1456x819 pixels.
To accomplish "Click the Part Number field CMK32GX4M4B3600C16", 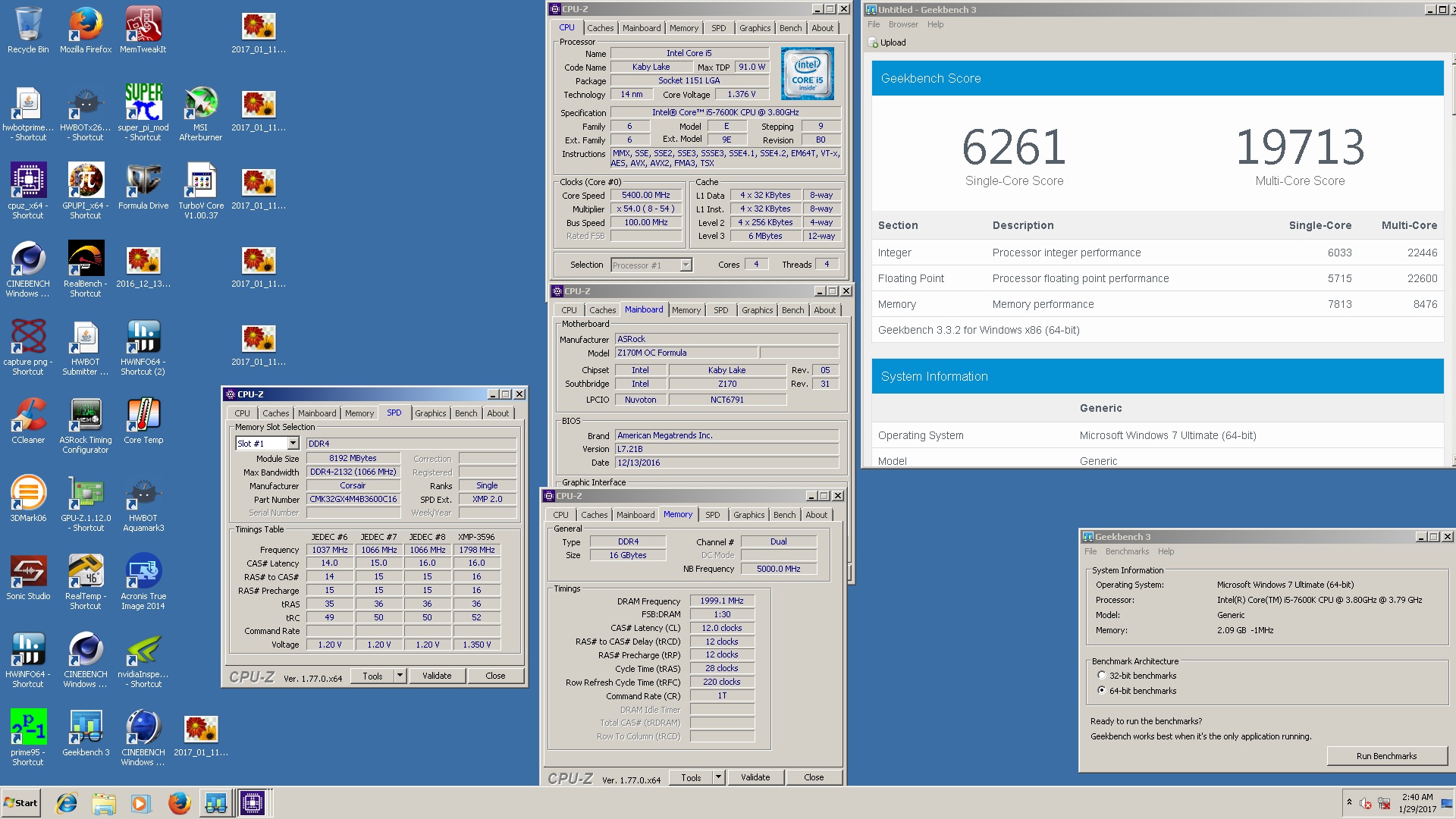I will (353, 499).
